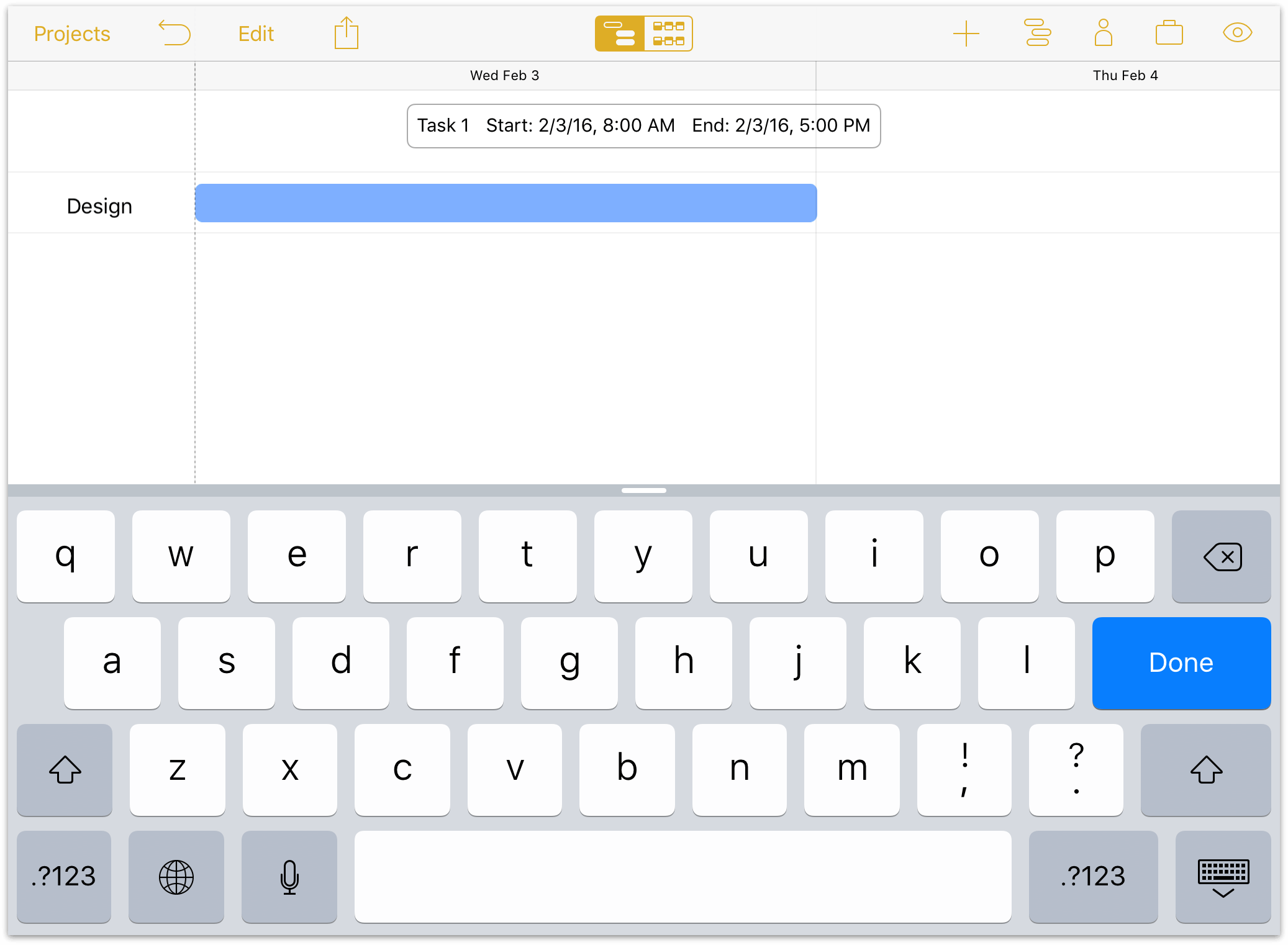
Task: Tap the c key
Action: 402,770
